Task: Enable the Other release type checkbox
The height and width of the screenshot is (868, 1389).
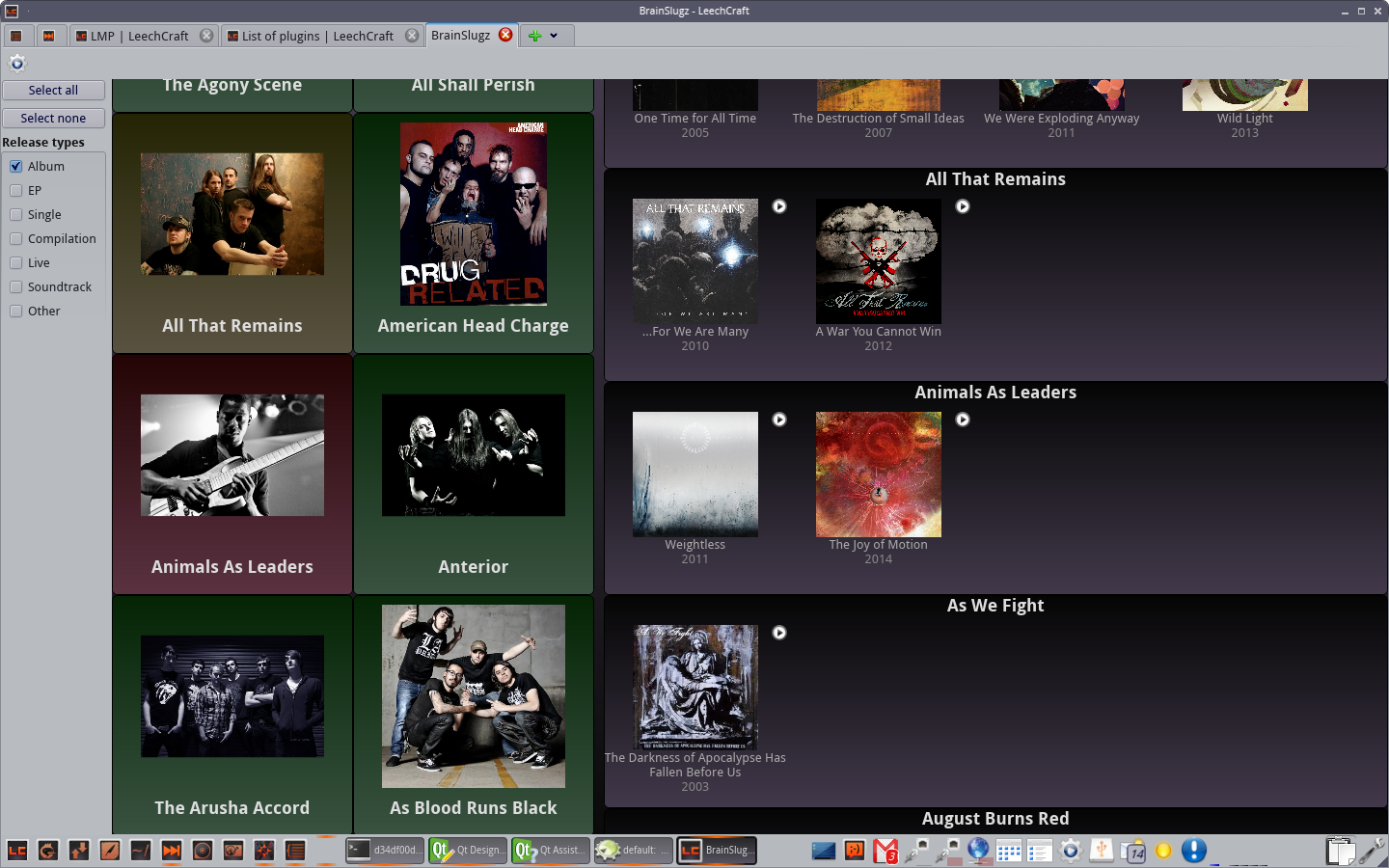Action: pos(16,311)
